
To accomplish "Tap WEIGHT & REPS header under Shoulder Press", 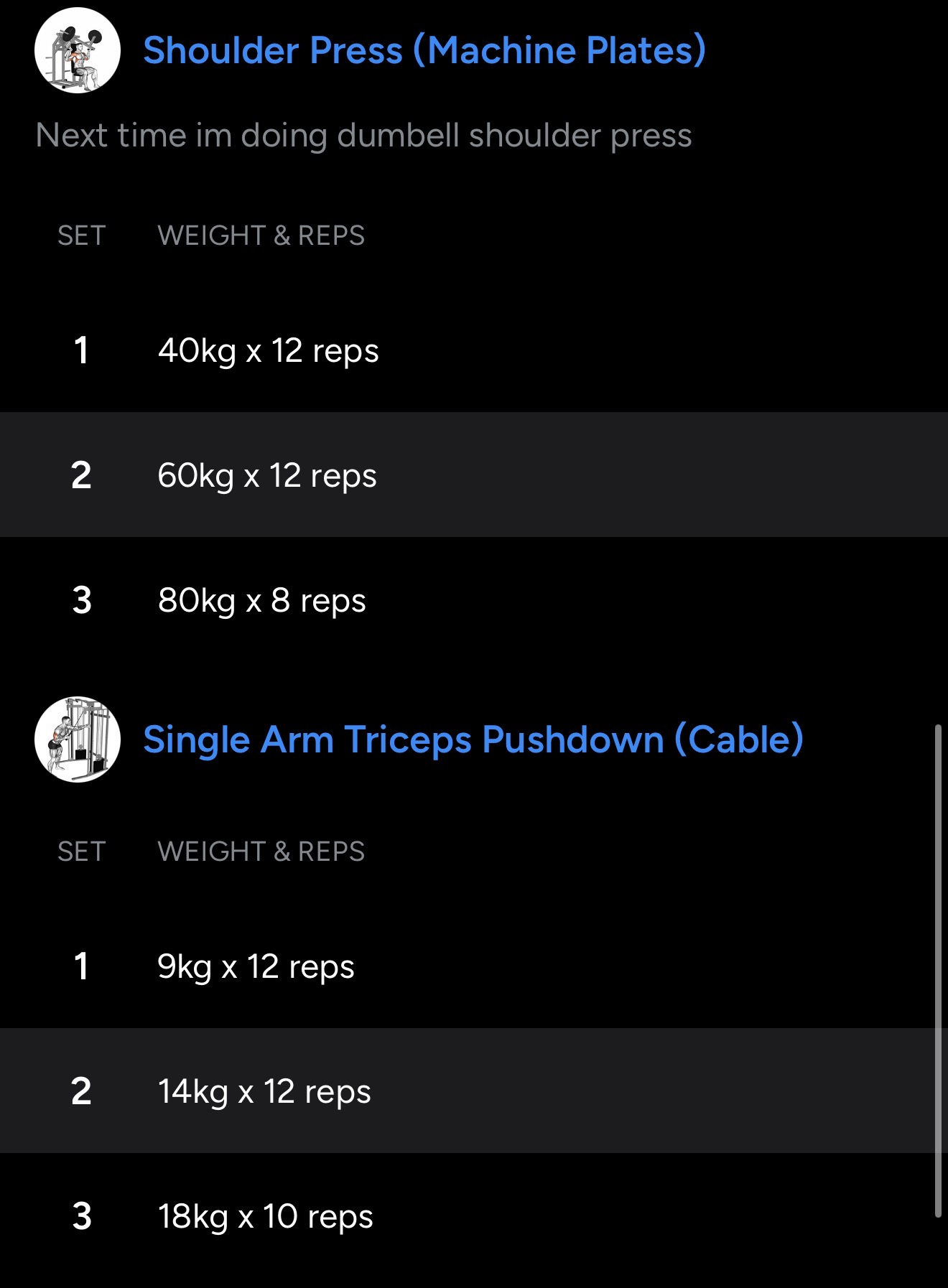I will tap(261, 235).
